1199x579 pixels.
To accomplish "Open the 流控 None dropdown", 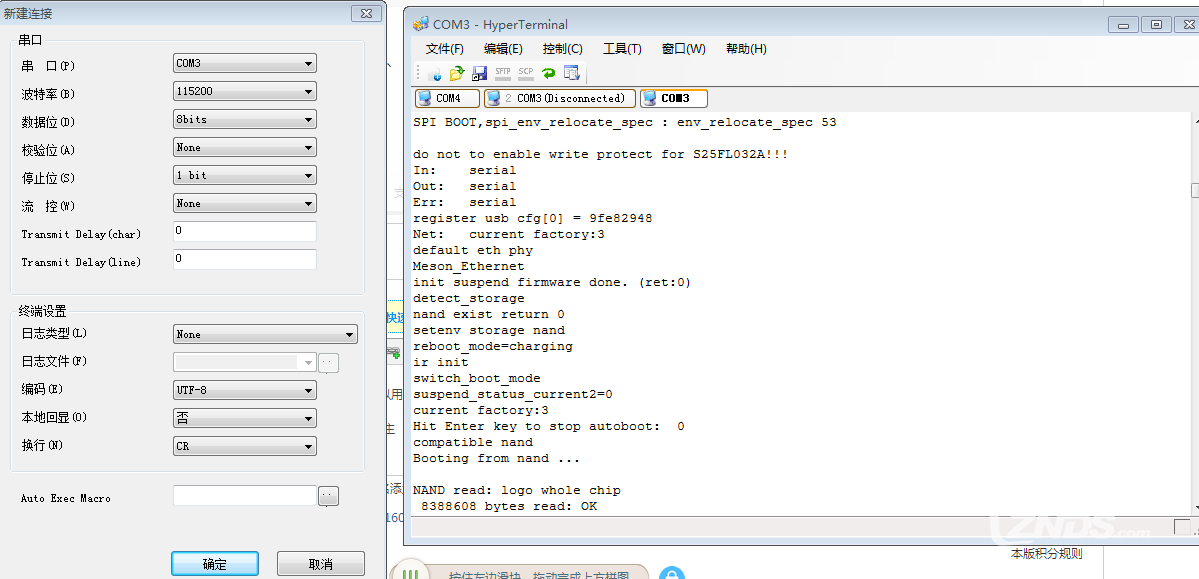I will point(245,203).
